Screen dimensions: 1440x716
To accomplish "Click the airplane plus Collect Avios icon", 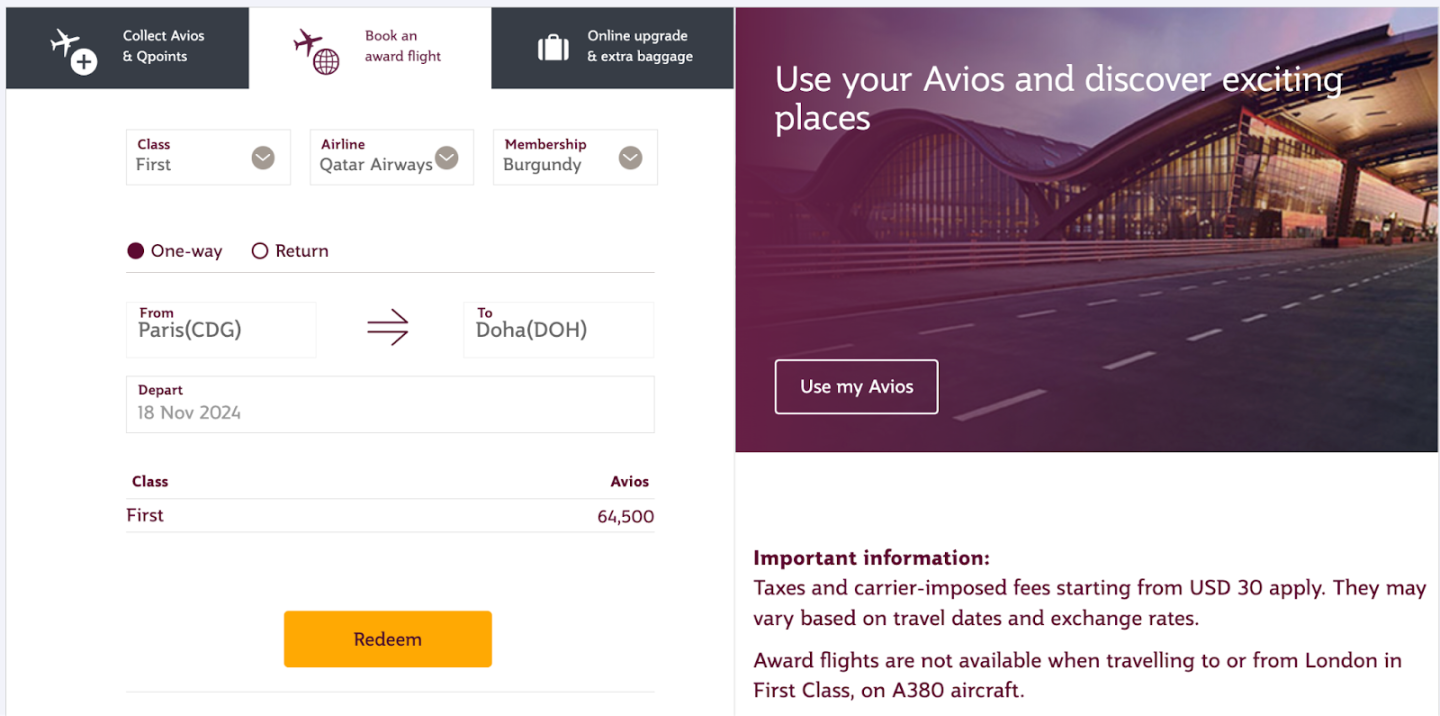I will point(73,50).
